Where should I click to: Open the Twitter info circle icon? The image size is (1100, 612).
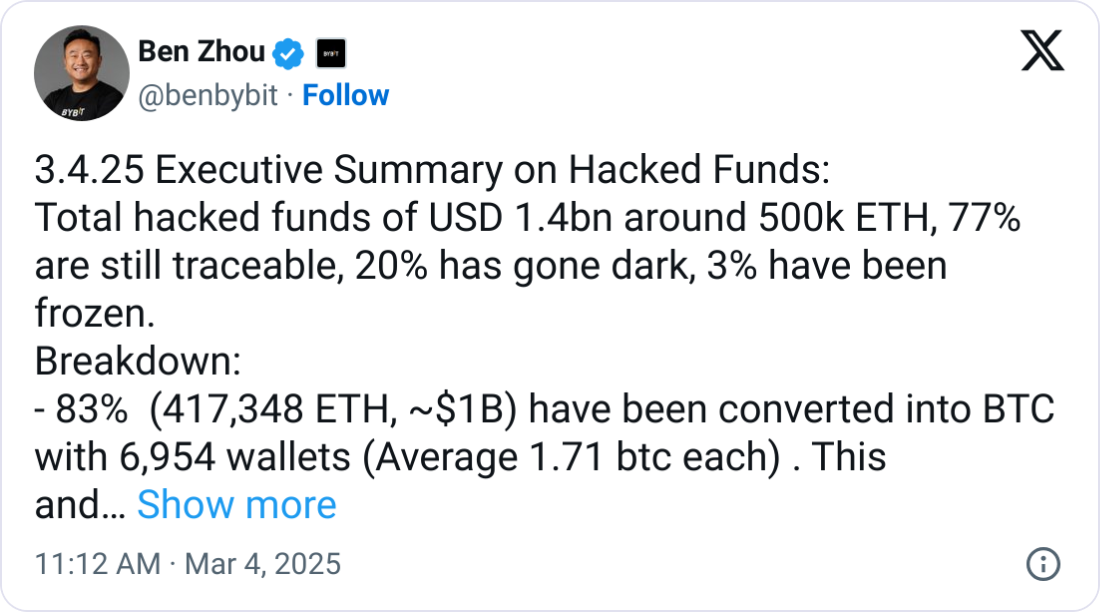pyautogui.click(x=1043, y=564)
